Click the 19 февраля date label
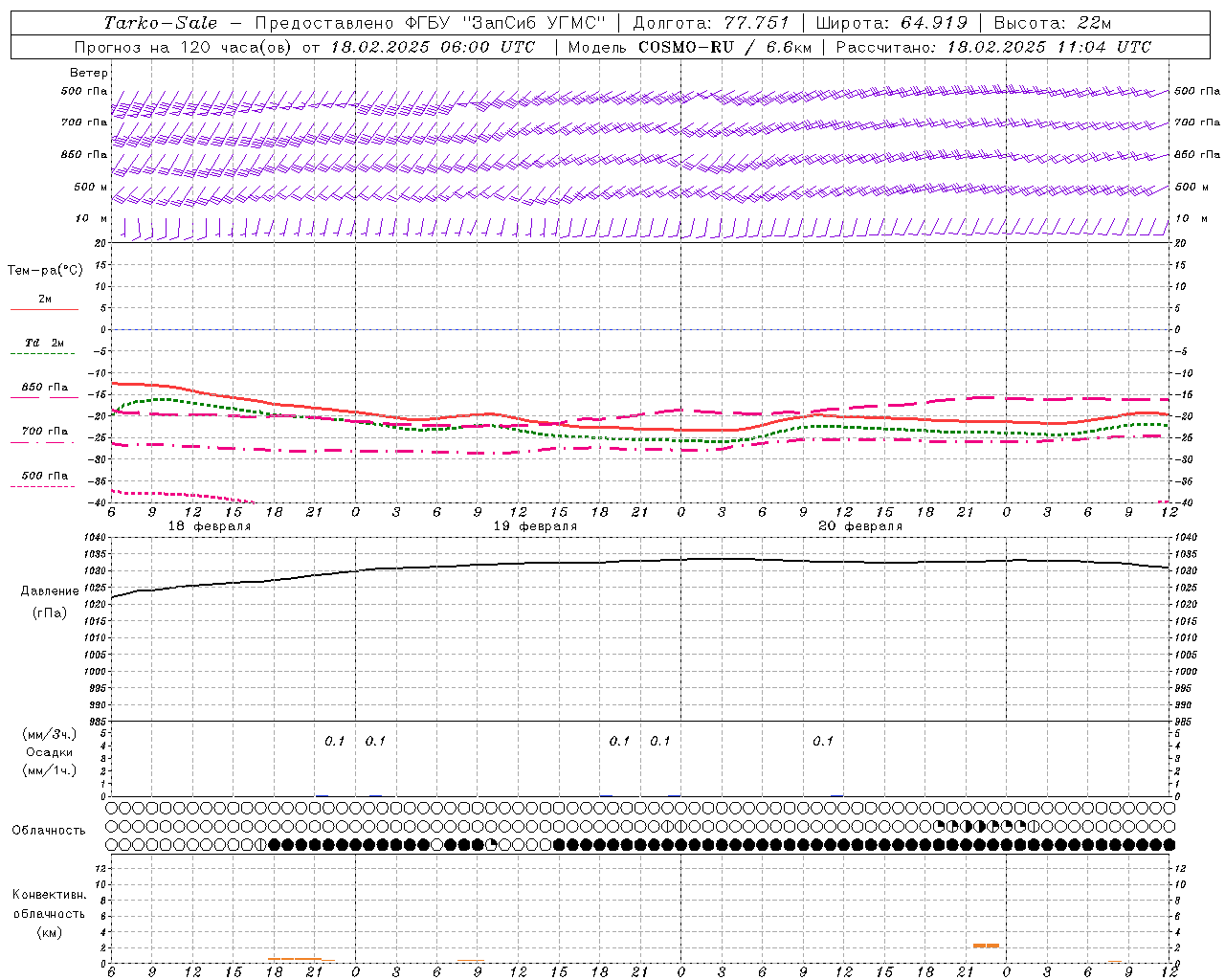 535,526
